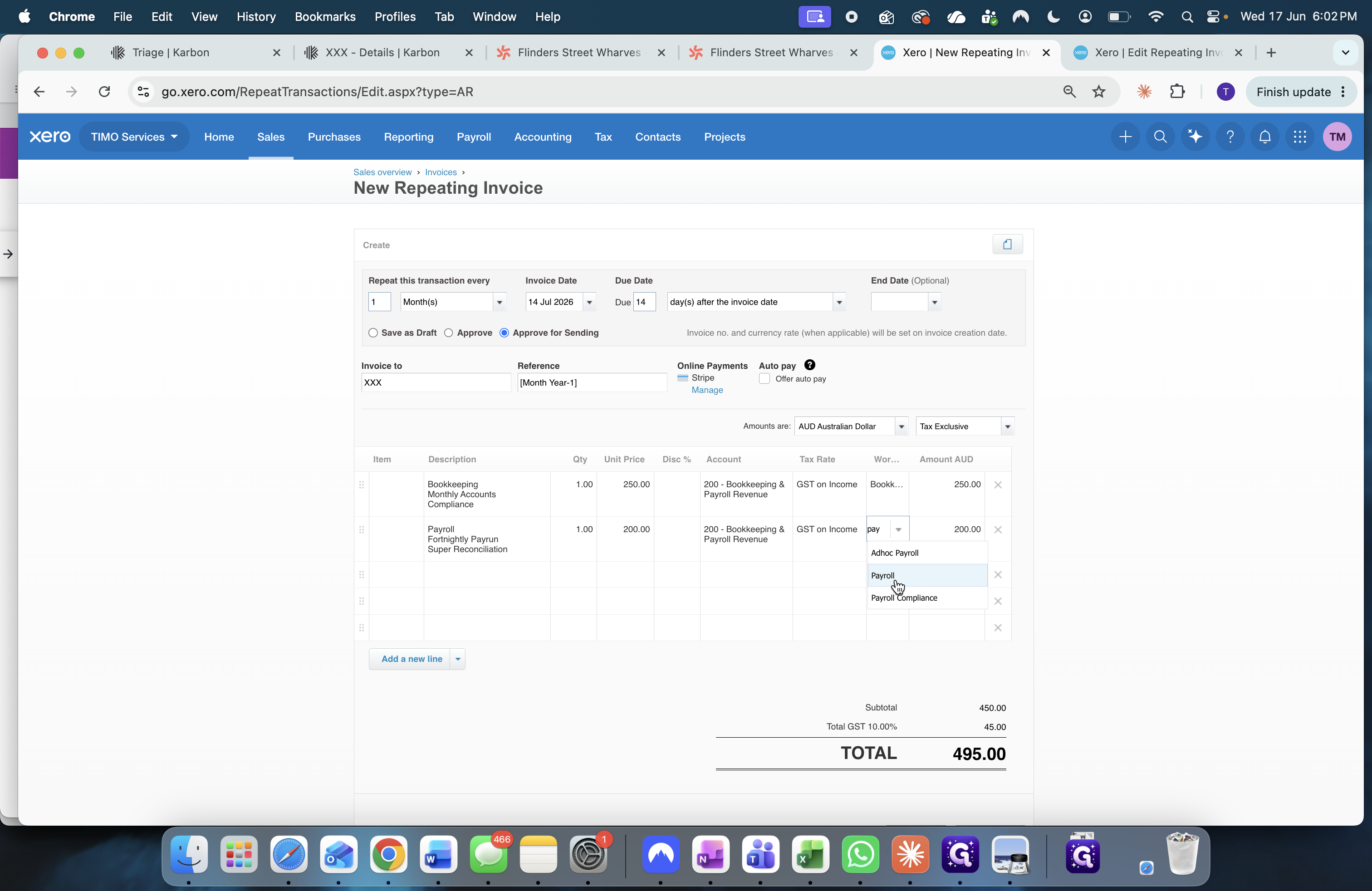Open the Invoice Date picker arrow

589,302
